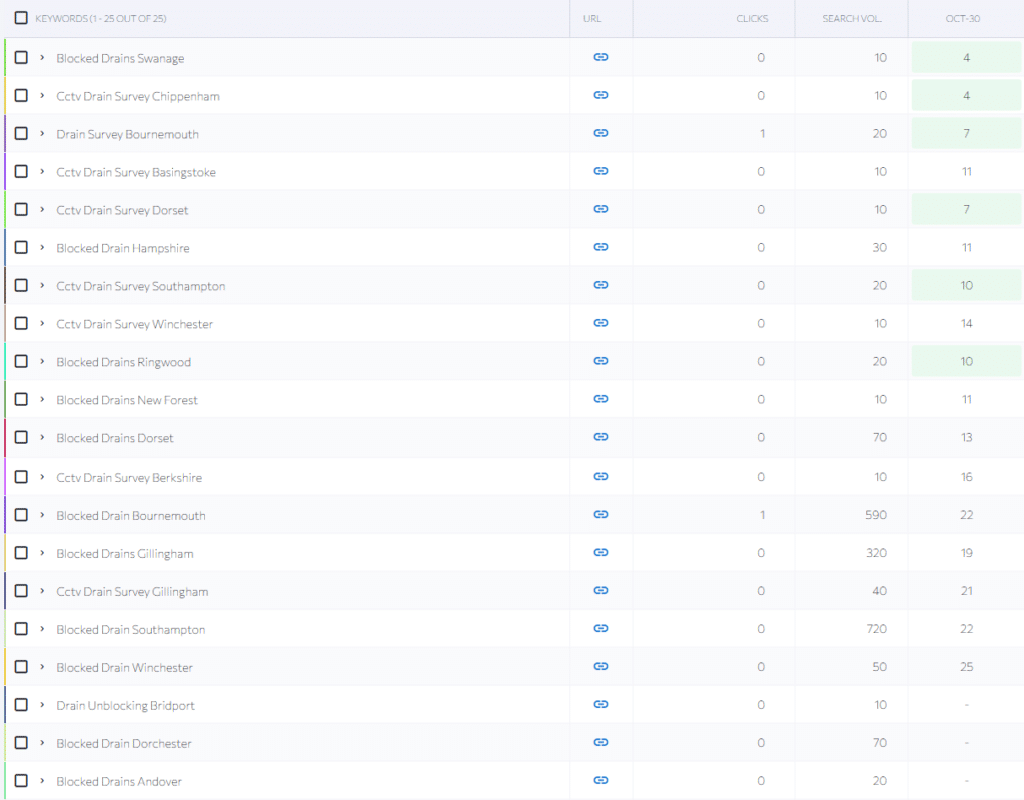This screenshot has width=1024, height=800.
Task: Open the URL link for Blocked Drain Southampton
Action: [600, 629]
